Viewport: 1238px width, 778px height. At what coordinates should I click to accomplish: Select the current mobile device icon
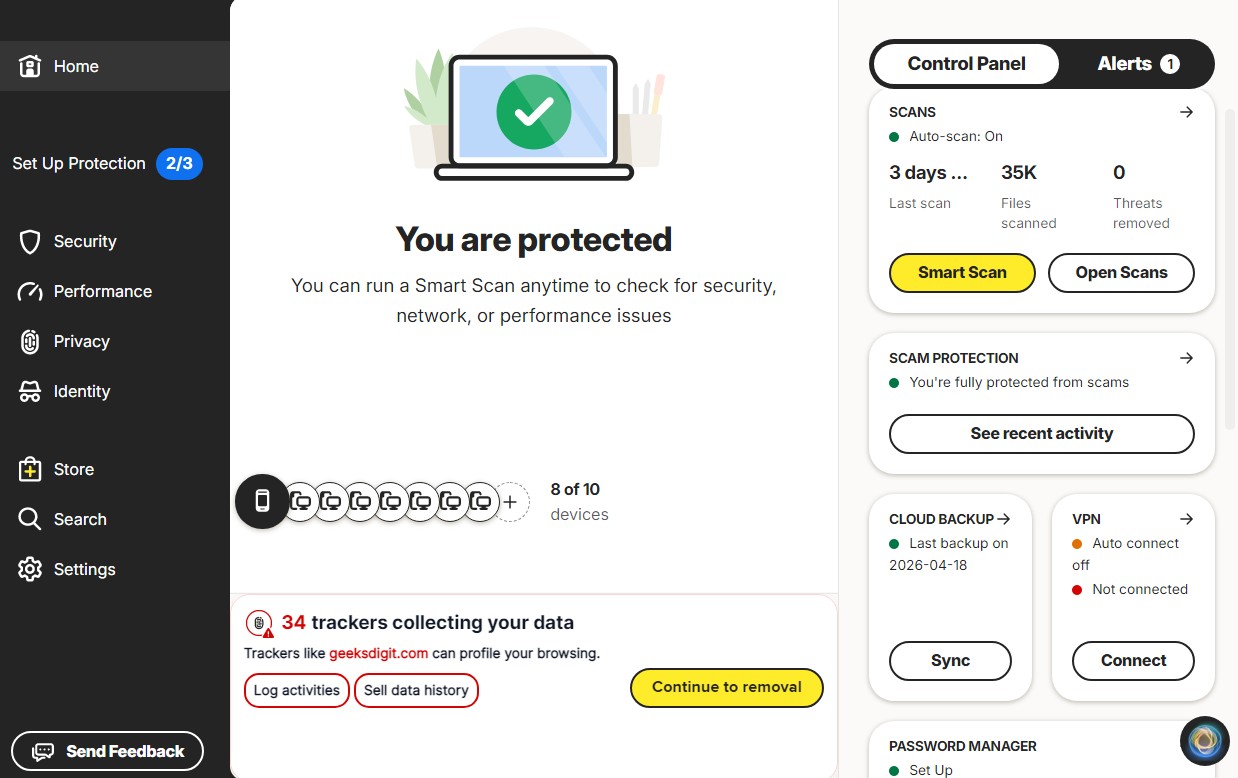pos(262,501)
